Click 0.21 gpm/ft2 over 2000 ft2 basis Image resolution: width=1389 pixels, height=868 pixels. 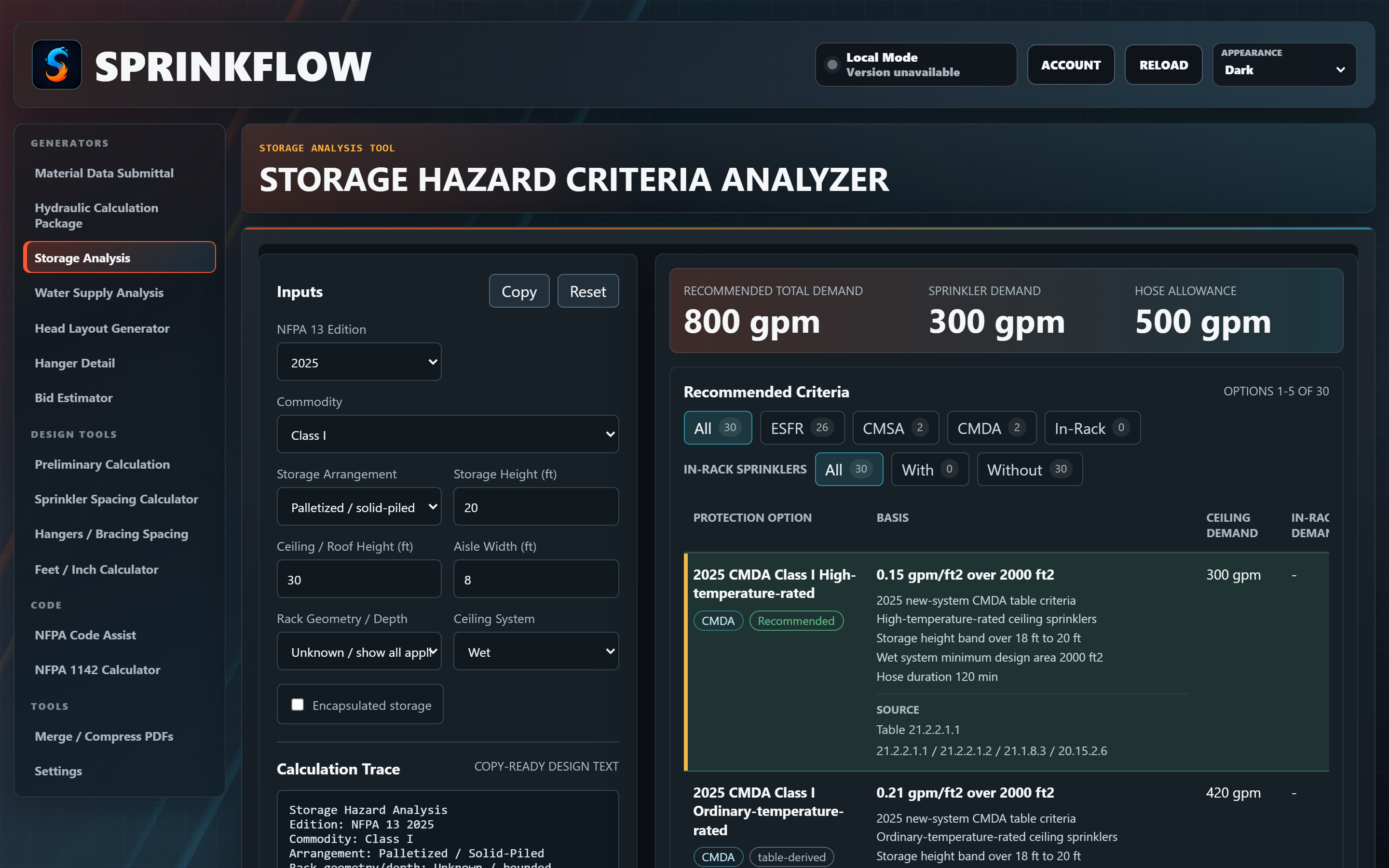tap(965, 792)
